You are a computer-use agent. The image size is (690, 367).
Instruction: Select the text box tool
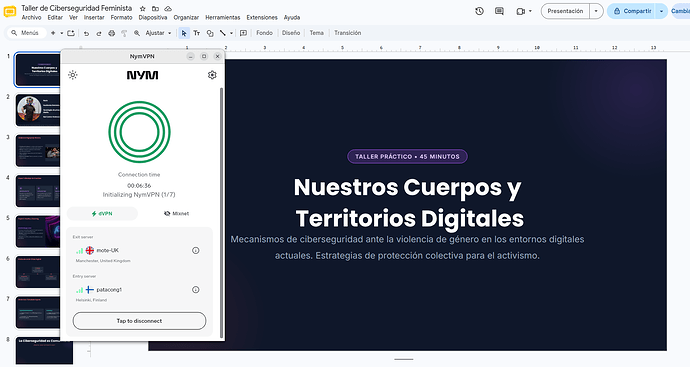[197, 33]
